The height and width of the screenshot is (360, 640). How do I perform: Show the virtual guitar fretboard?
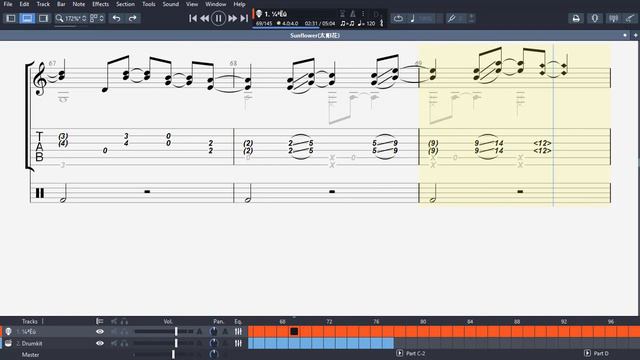point(631,18)
